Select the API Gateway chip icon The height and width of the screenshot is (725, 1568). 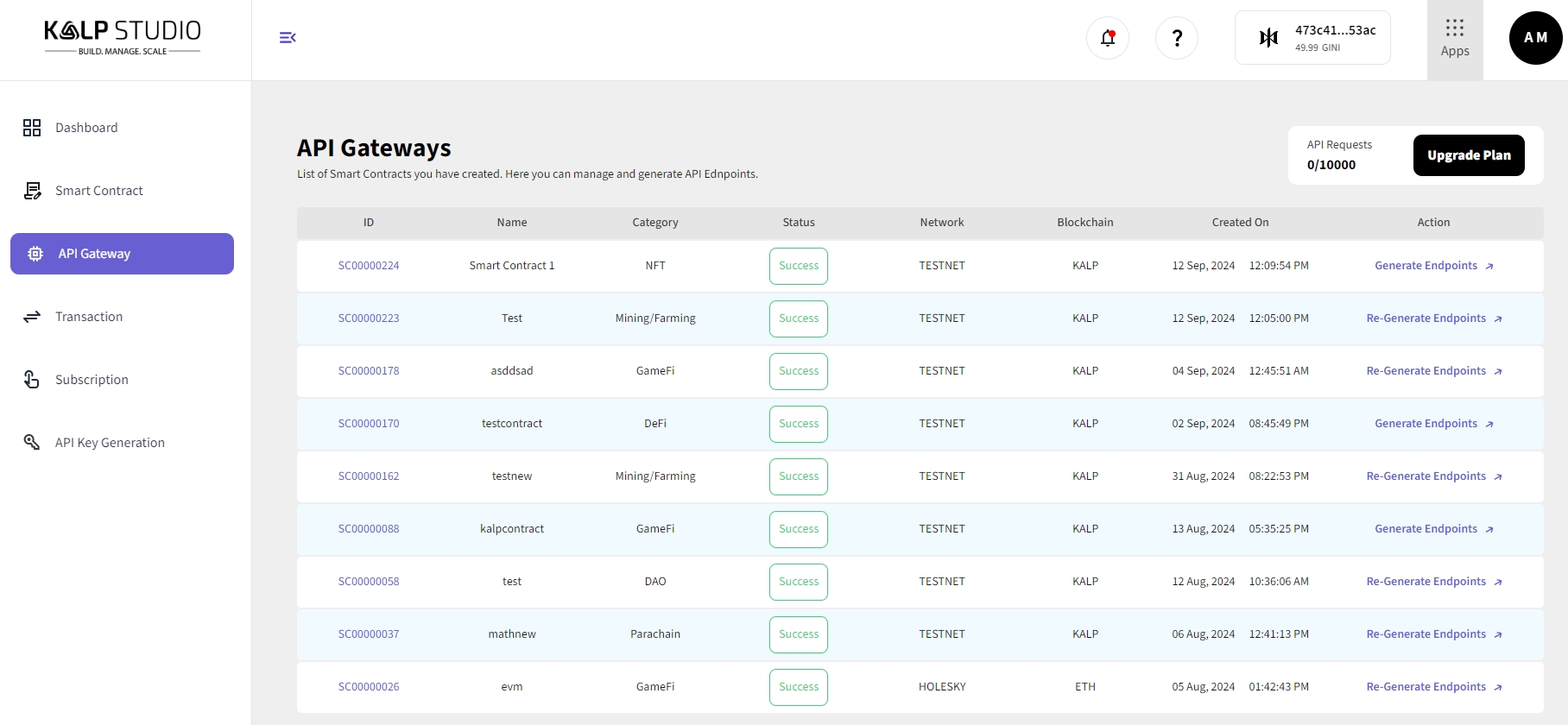coord(35,254)
